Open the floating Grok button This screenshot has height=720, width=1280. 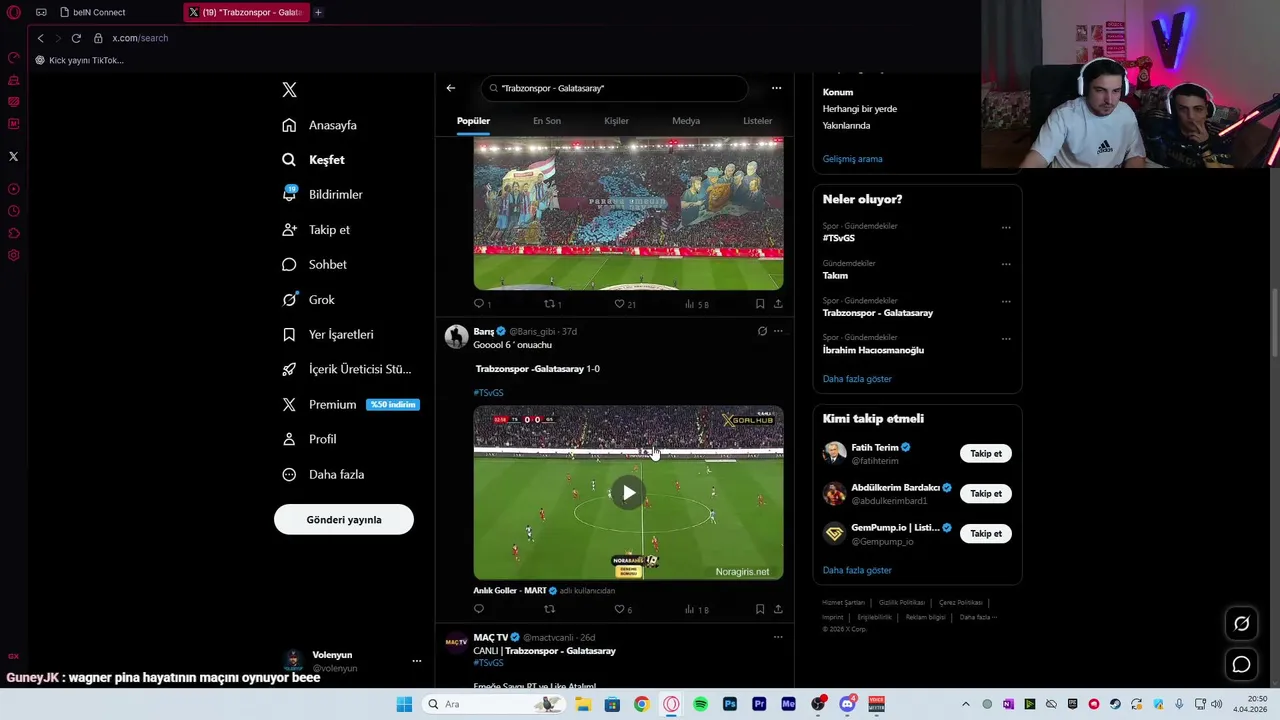(x=1241, y=624)
